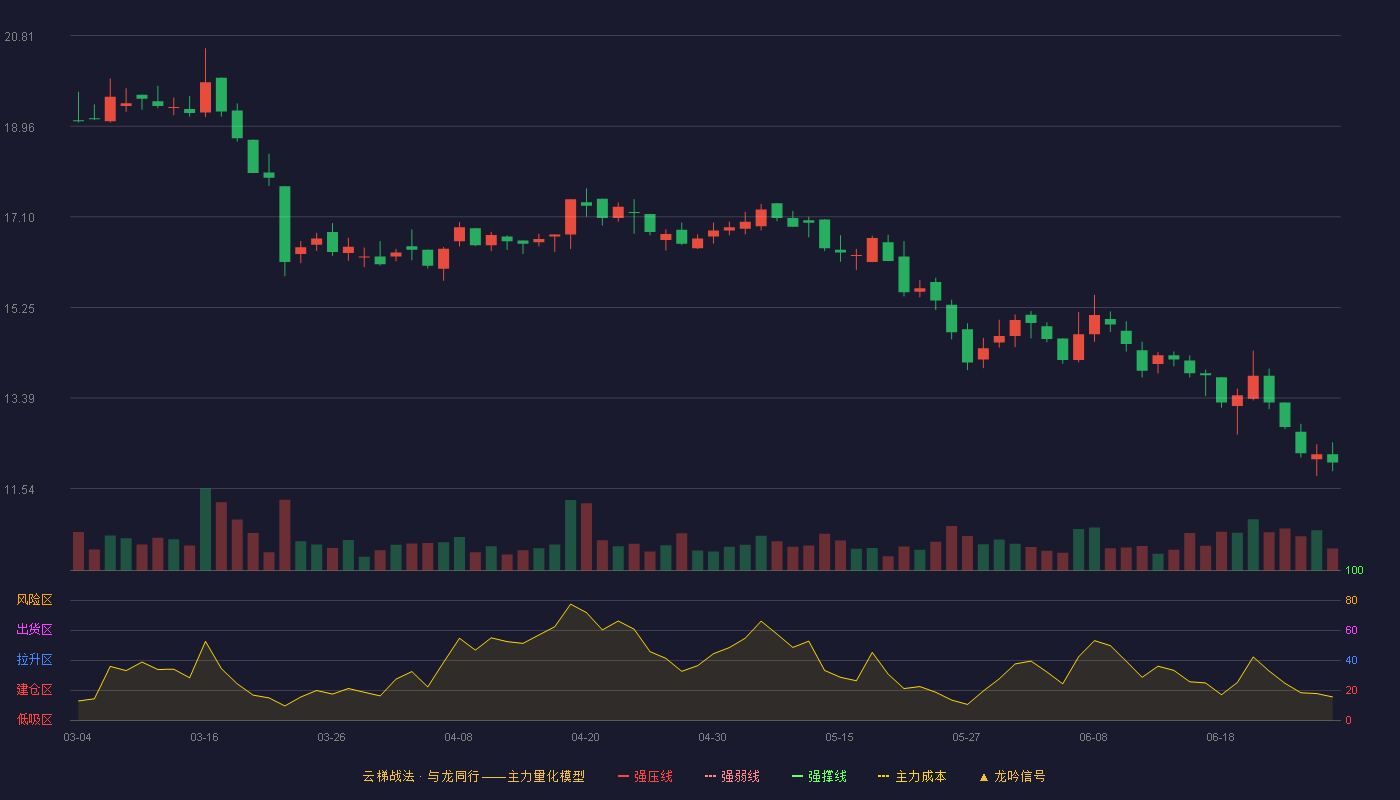The image size is (1400, 800).
Task: Click the 13.39 price axis label
Action: (x=19, y=399)
